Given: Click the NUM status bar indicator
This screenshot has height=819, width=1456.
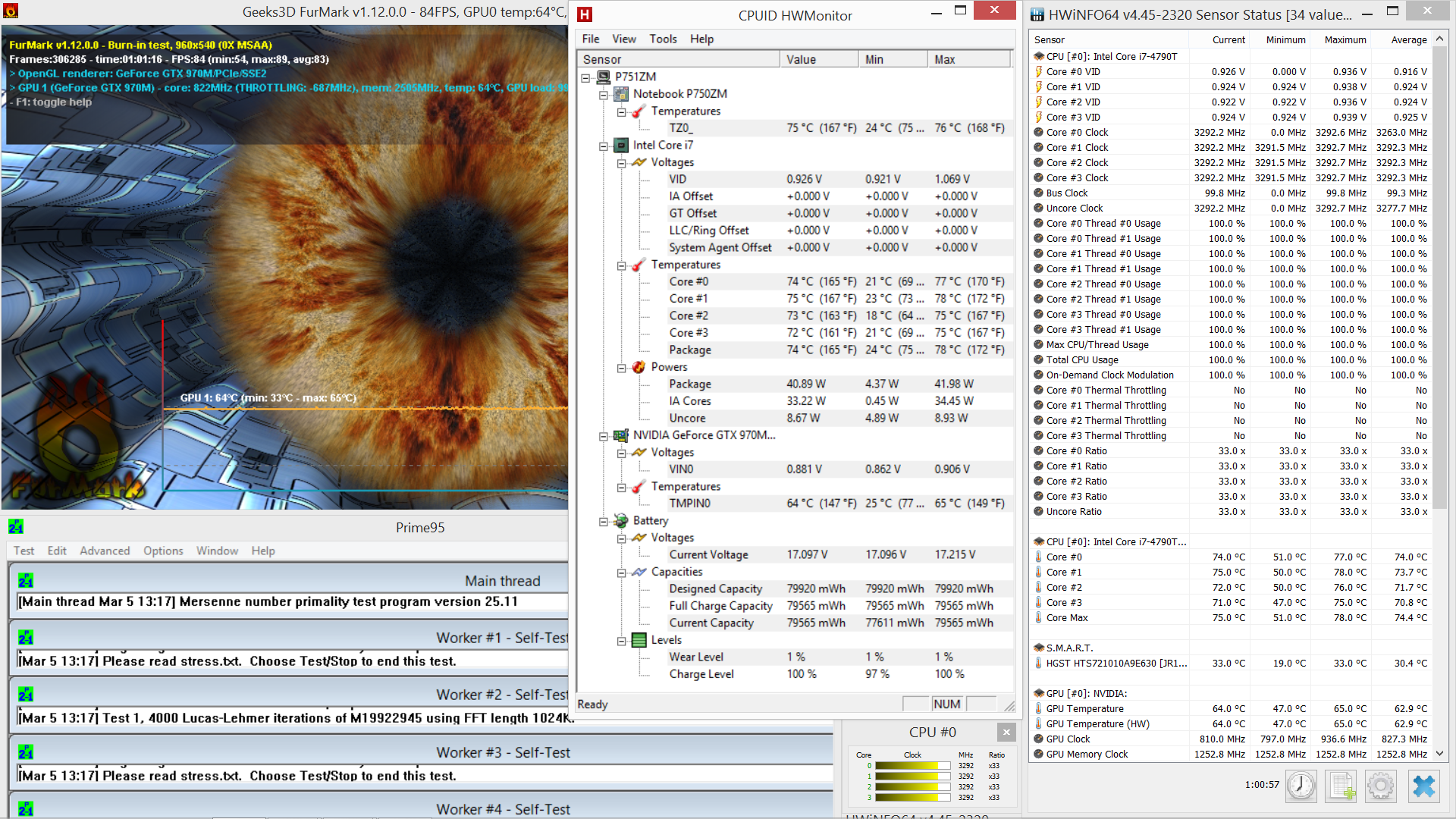Looking at the screenshot, I should (947, 704).
